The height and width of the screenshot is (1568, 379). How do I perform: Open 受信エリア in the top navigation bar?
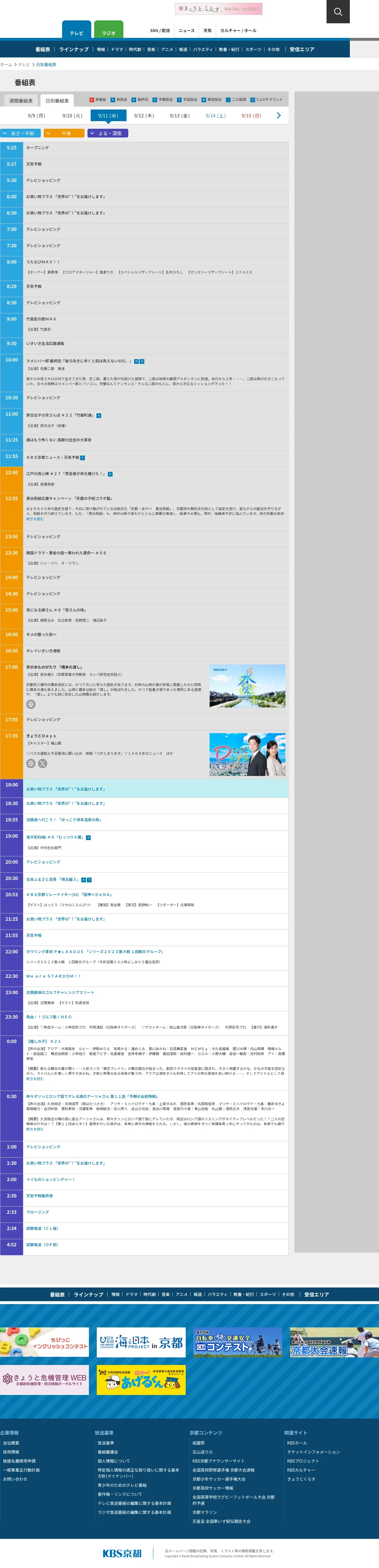(302, 49)
